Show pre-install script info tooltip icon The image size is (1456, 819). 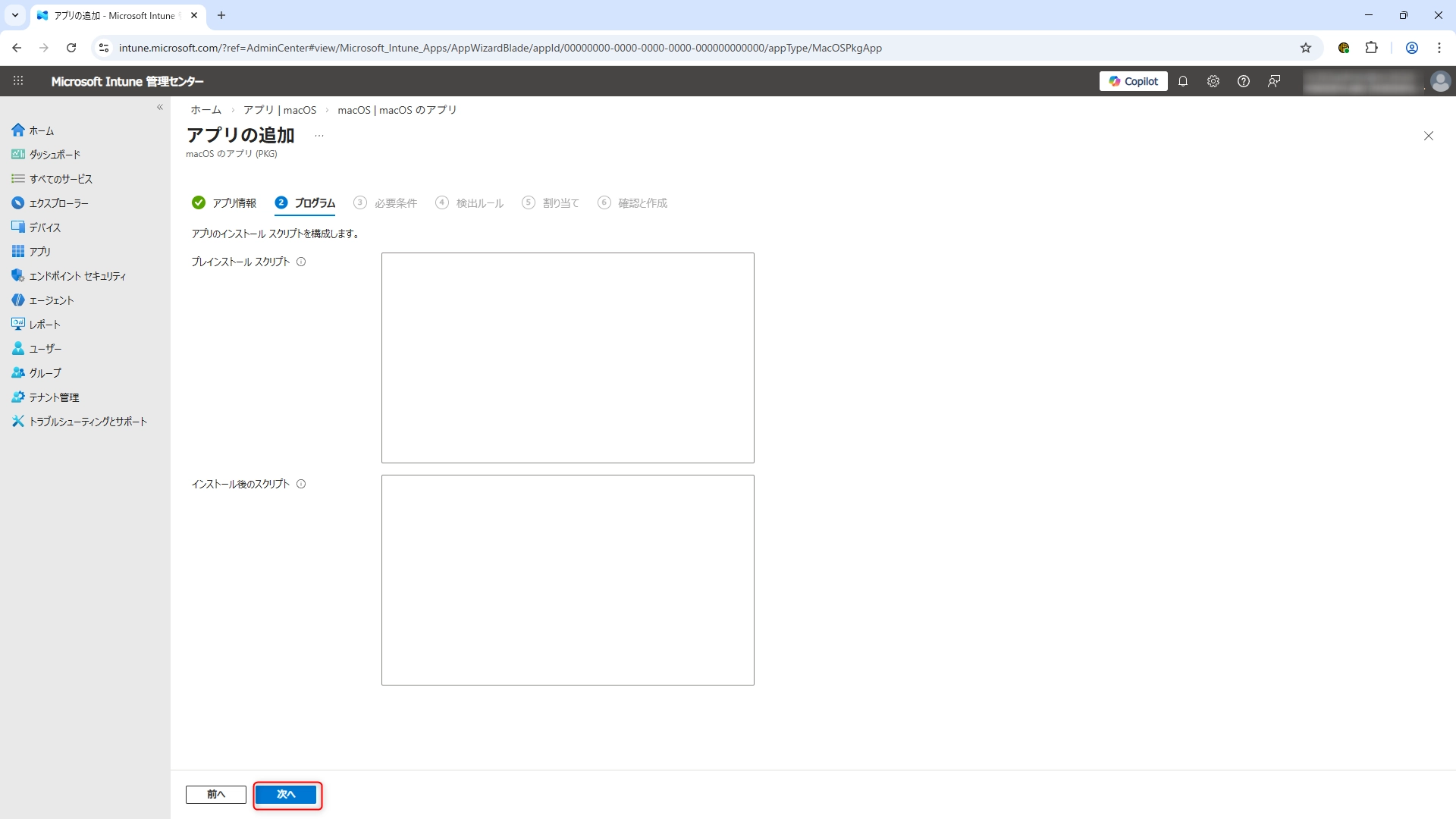[301, 262]
